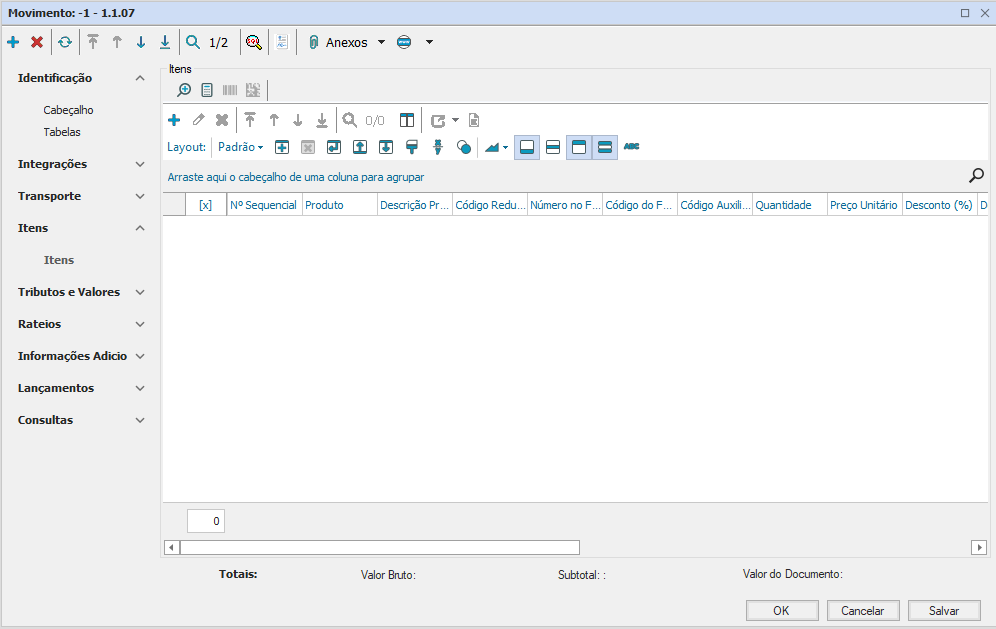Click the paint roller format icon
Viewport: 996px width, 629px height.
tap(411, 147)
